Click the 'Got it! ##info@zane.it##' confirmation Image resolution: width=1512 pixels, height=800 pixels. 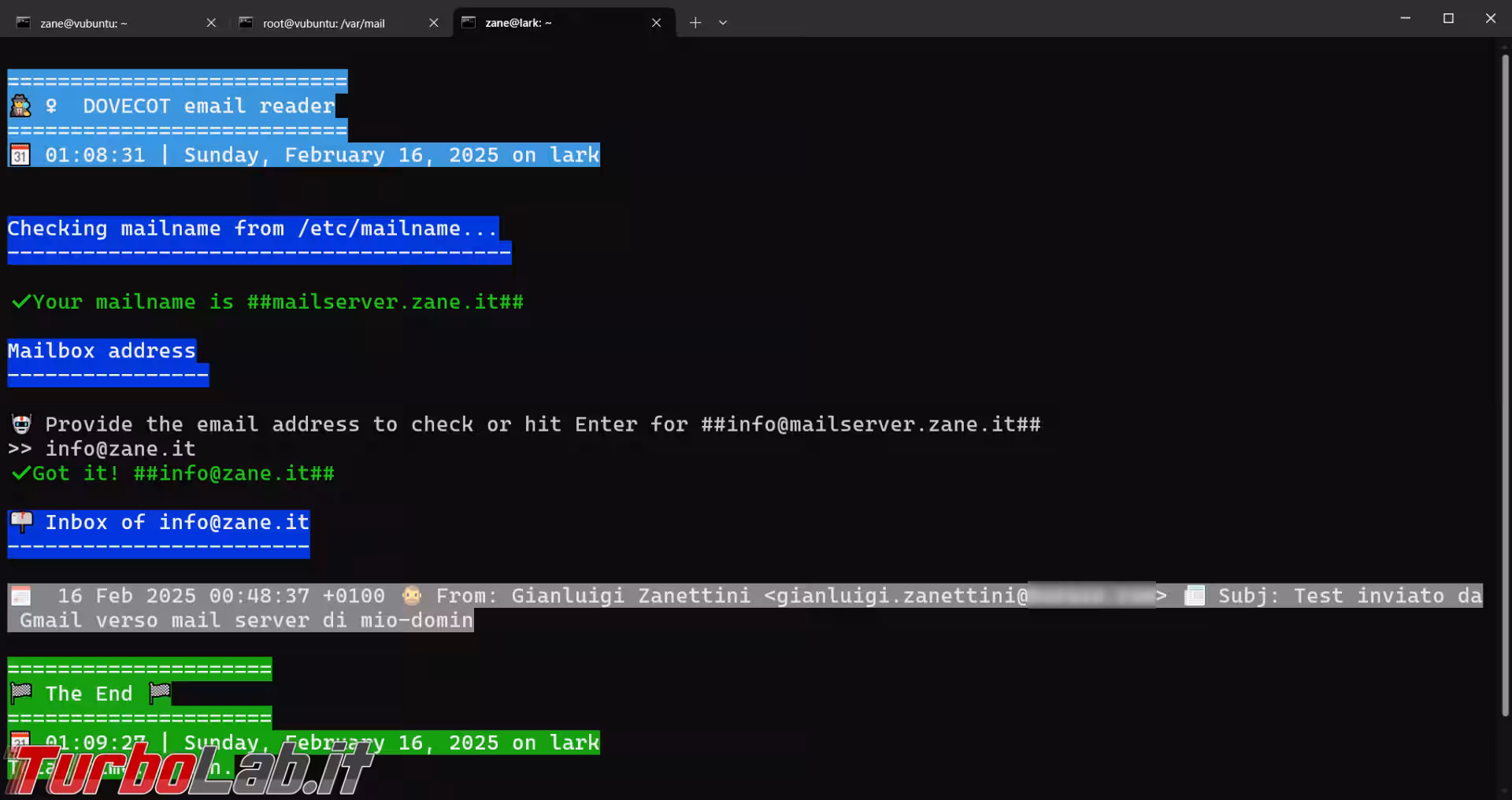(183, 473)
